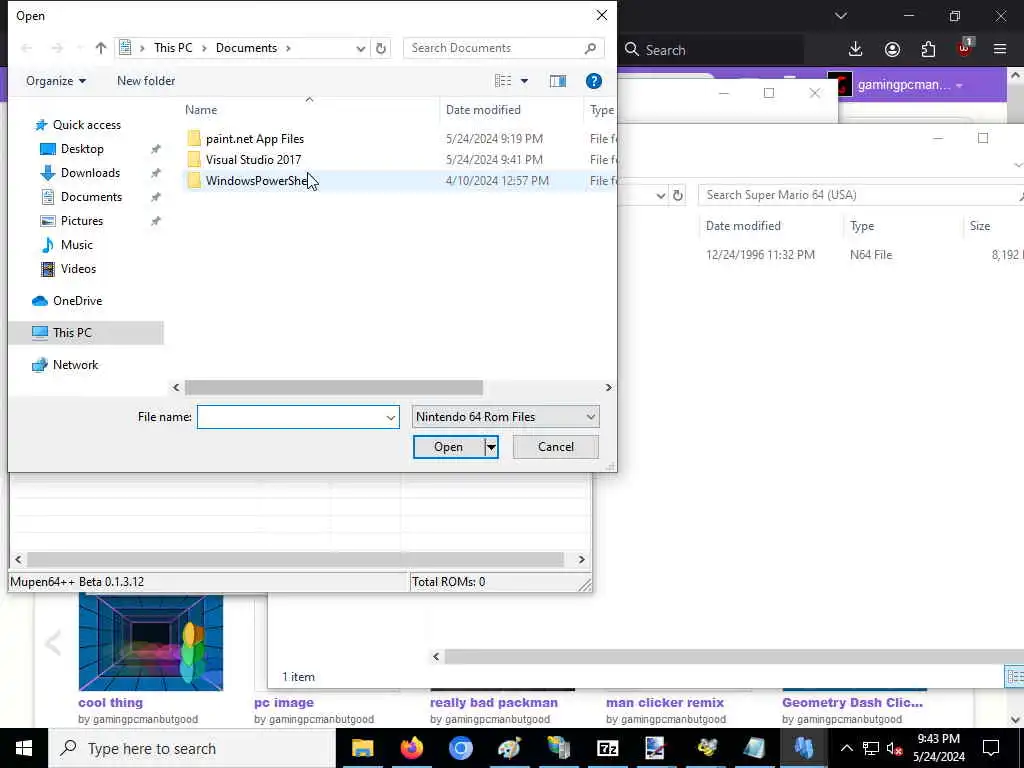Open really bad packman project link

click(x=494, y=703)
